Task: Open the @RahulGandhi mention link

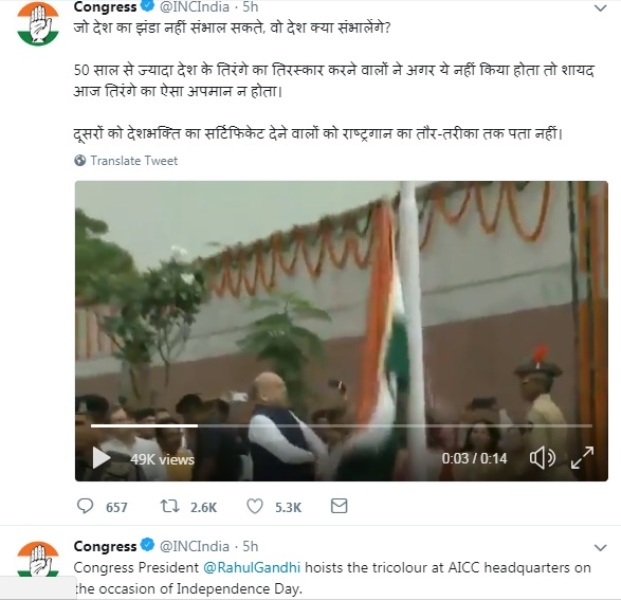Action: click(x=252, y=568)
